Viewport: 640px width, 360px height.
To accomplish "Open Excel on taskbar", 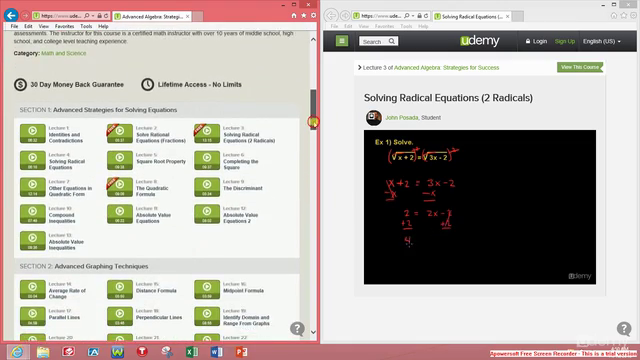I will pyautogui.click(x=191, y=352).
